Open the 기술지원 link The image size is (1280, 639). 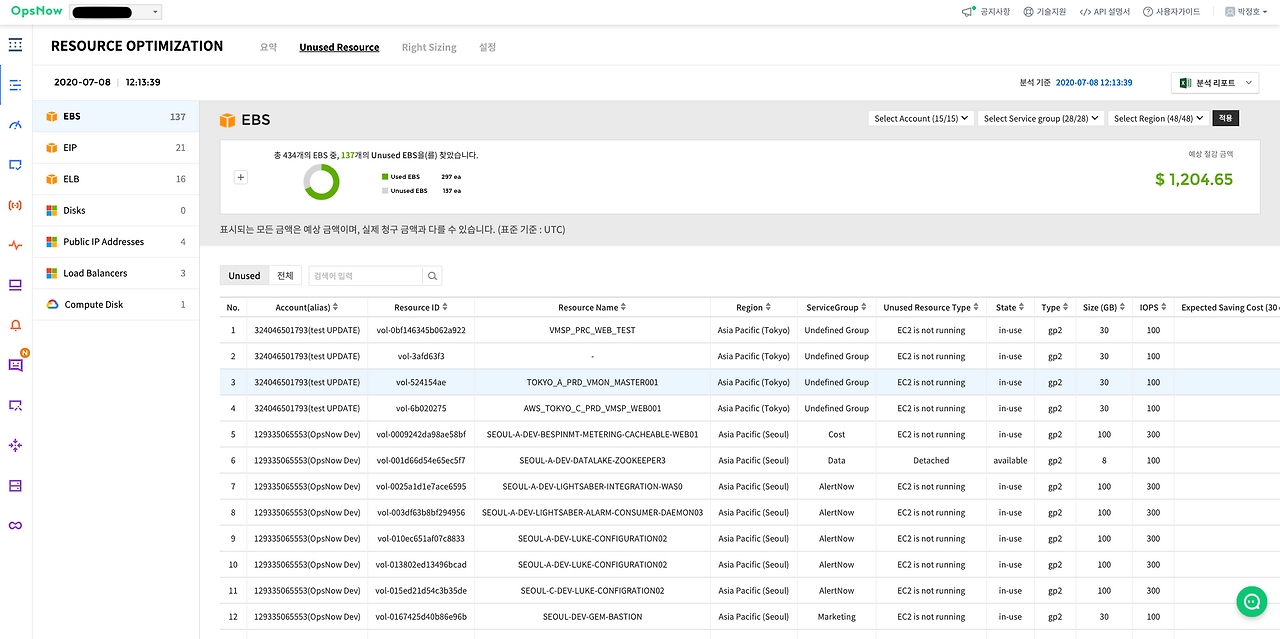1051,12
